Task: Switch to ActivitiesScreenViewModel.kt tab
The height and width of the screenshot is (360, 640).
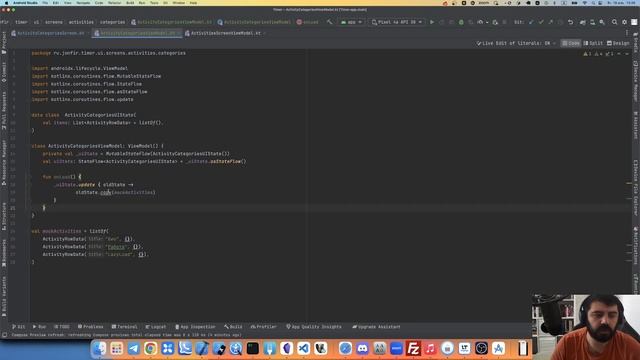Action: point(225,33)
